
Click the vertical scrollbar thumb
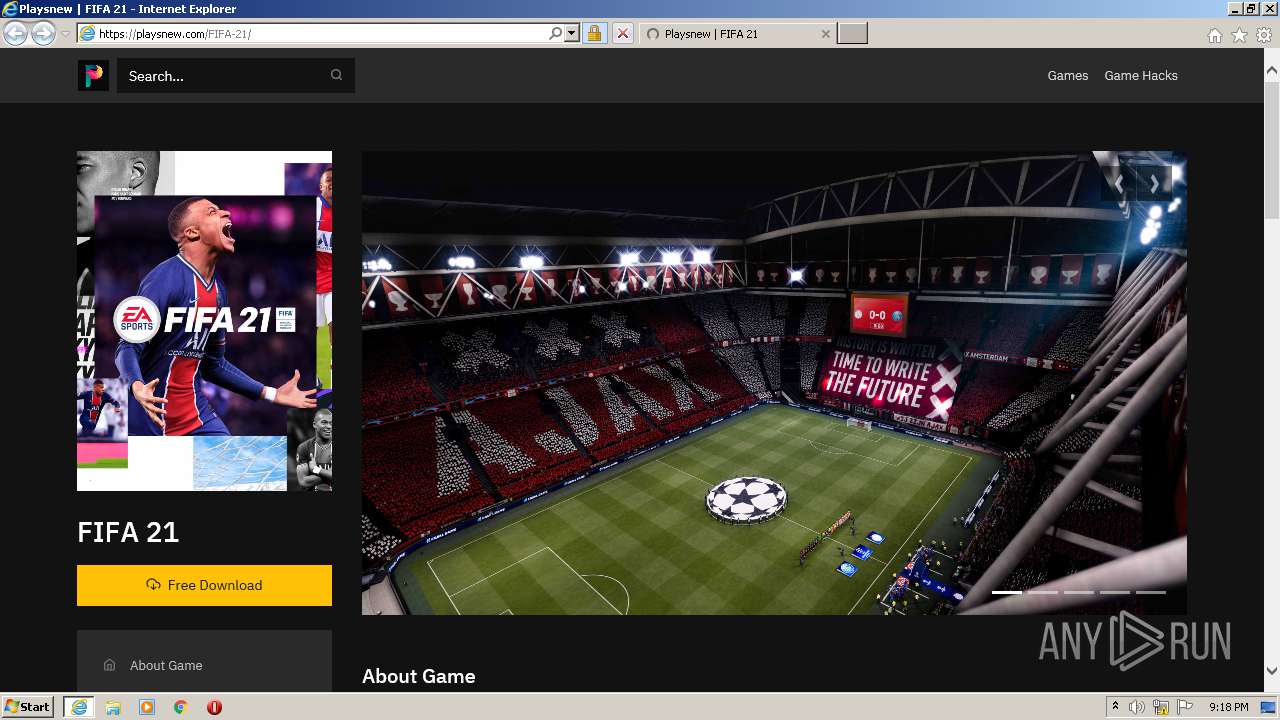1272,150
